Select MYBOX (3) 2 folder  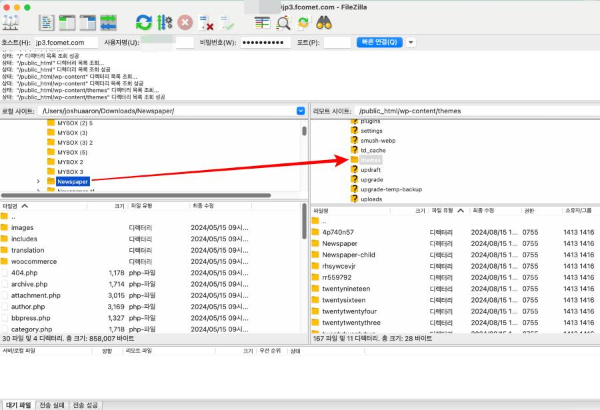tap(75, 142)
